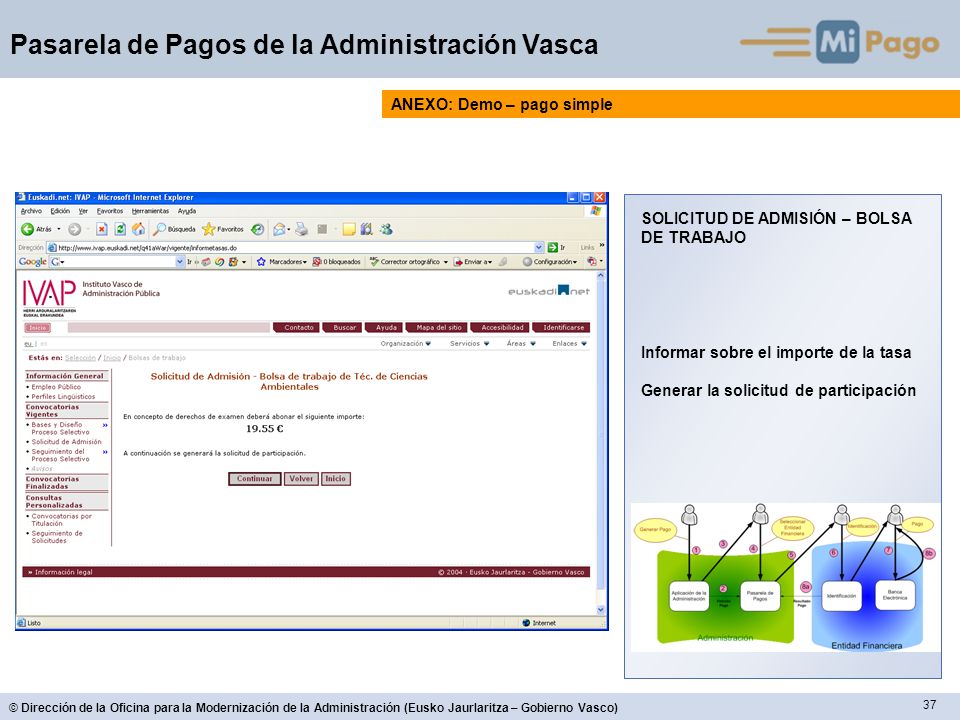960x720 pixels.
Task: Click the 0 bloqueados popup blocker
Action: point(336,261)
